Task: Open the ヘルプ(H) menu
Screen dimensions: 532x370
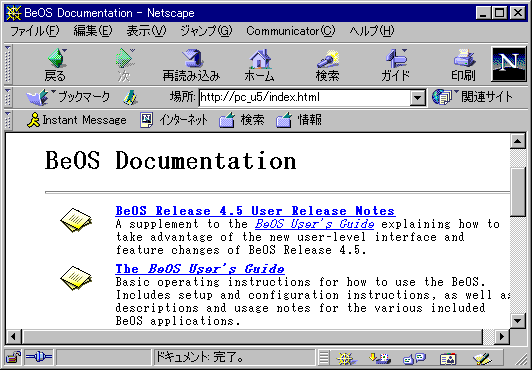Action: (x=372, y=31)
